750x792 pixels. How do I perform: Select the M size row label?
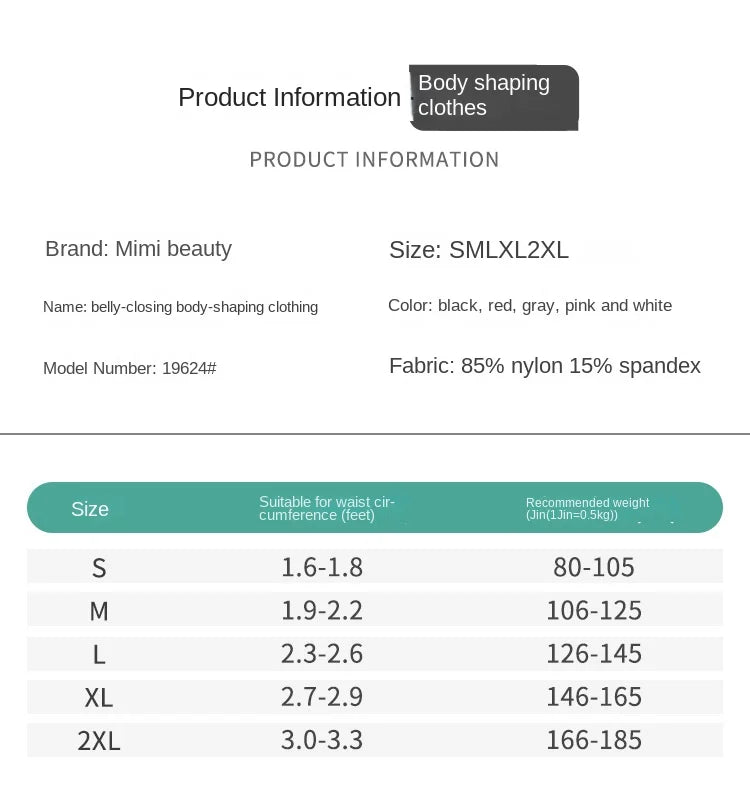tap(99, 611)
